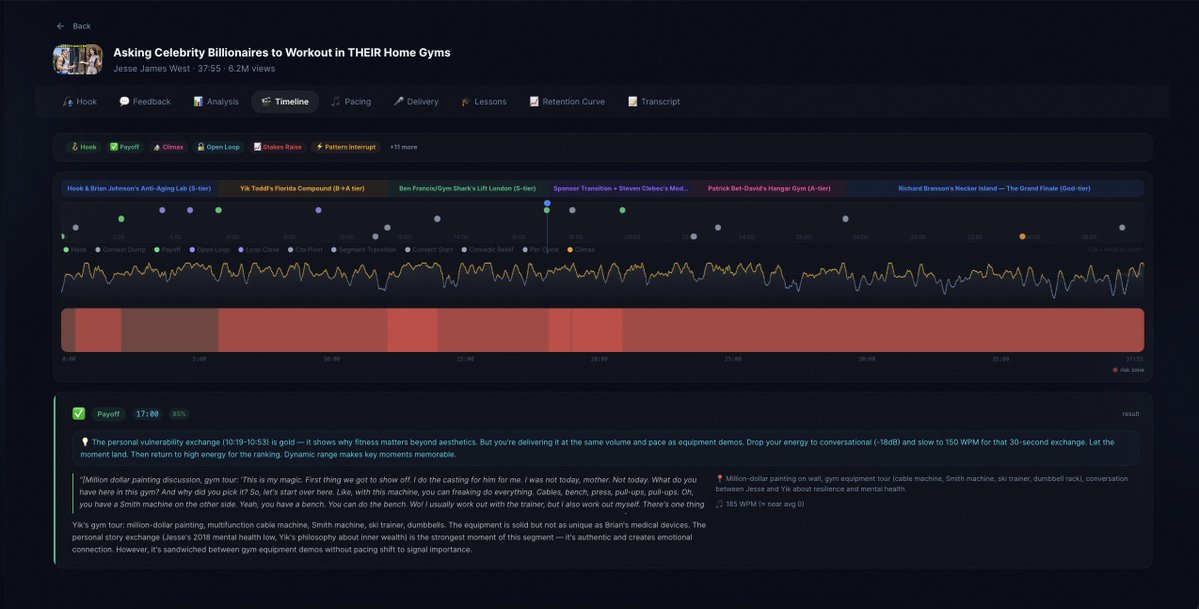Open the Feedback tab
The width and height of the screenshot is (1199, 609).
click(x=145, y=102)
